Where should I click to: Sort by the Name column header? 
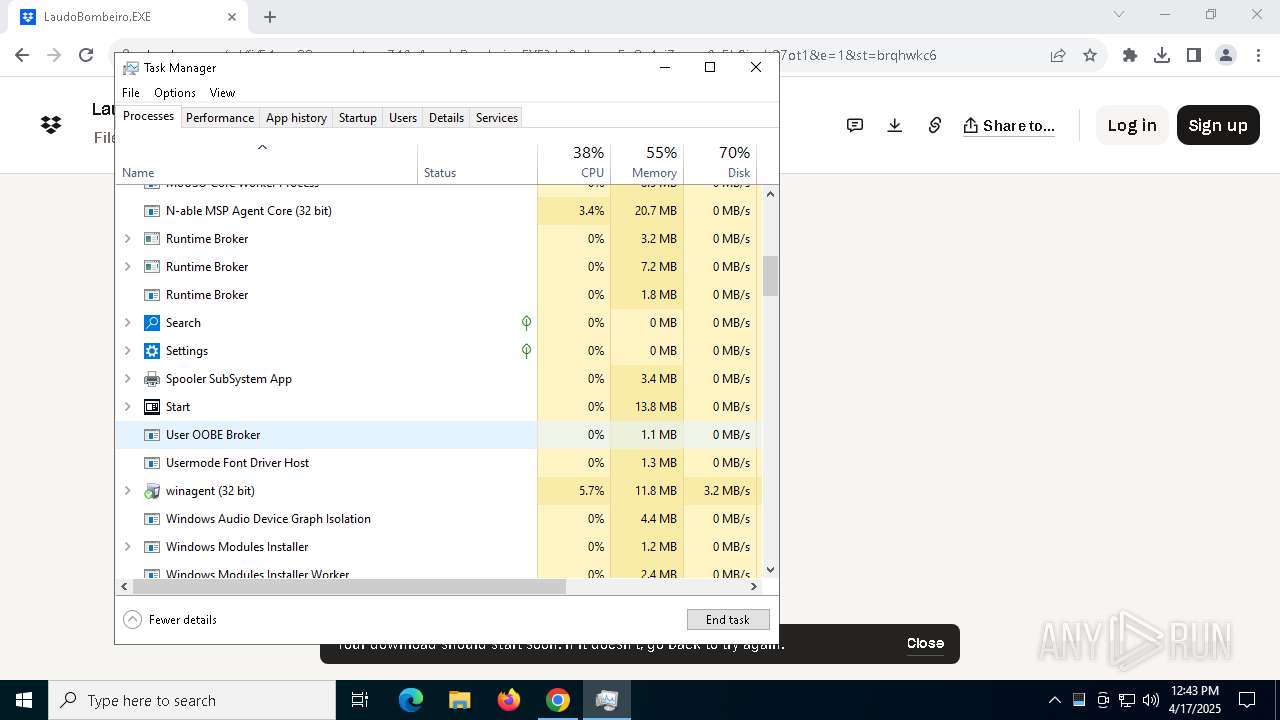(268, 163)
